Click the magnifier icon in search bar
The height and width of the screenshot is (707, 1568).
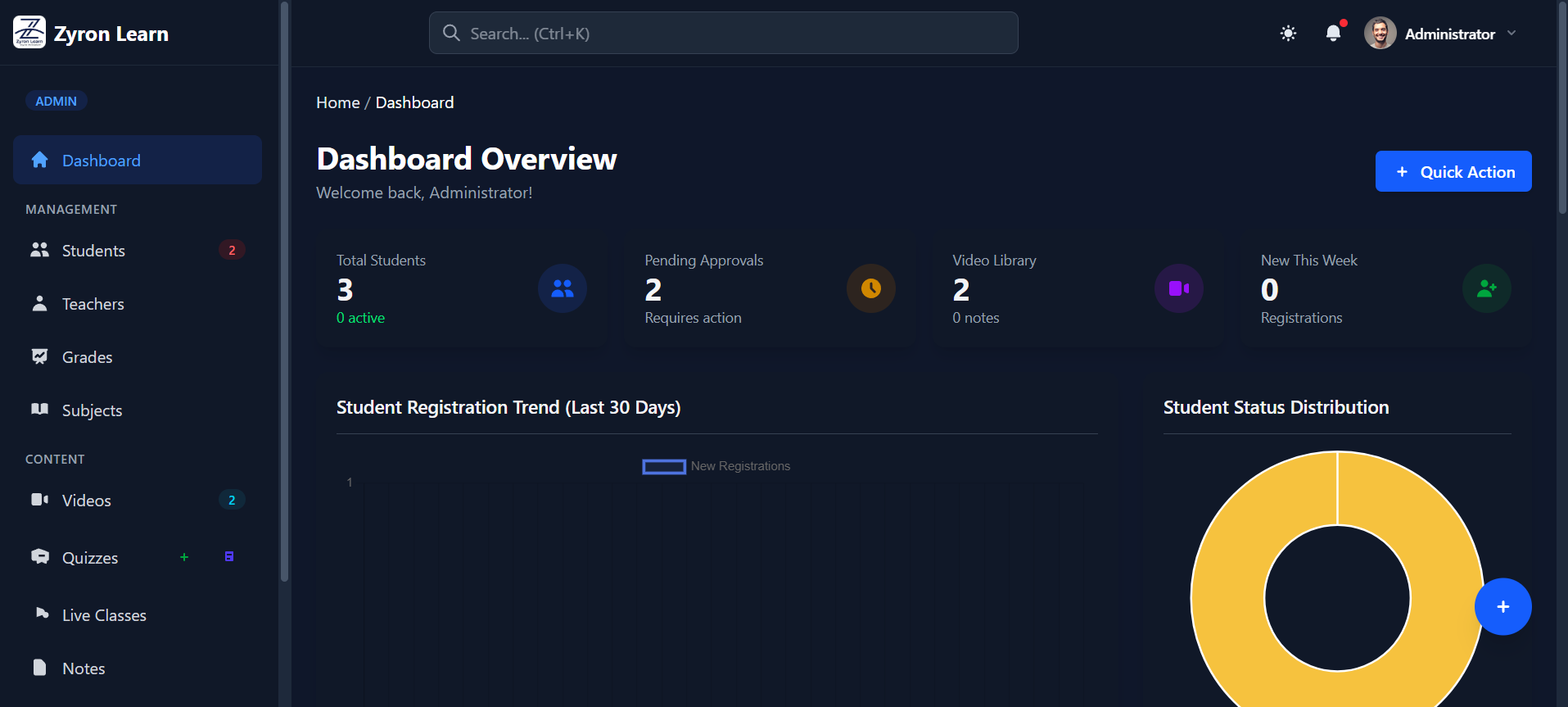[451, 33]
